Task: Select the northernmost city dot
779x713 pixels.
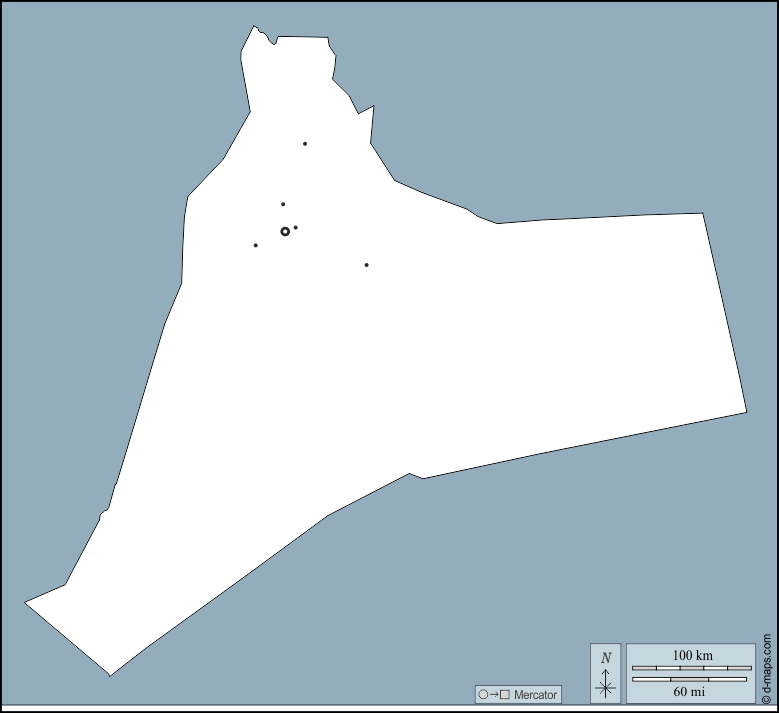Action: point(305,144)
